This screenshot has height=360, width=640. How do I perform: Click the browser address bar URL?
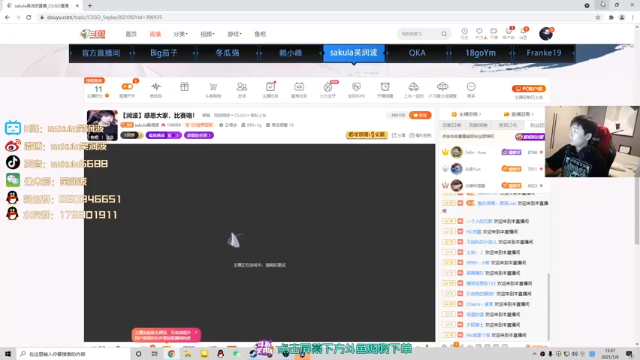pos(104,17)
